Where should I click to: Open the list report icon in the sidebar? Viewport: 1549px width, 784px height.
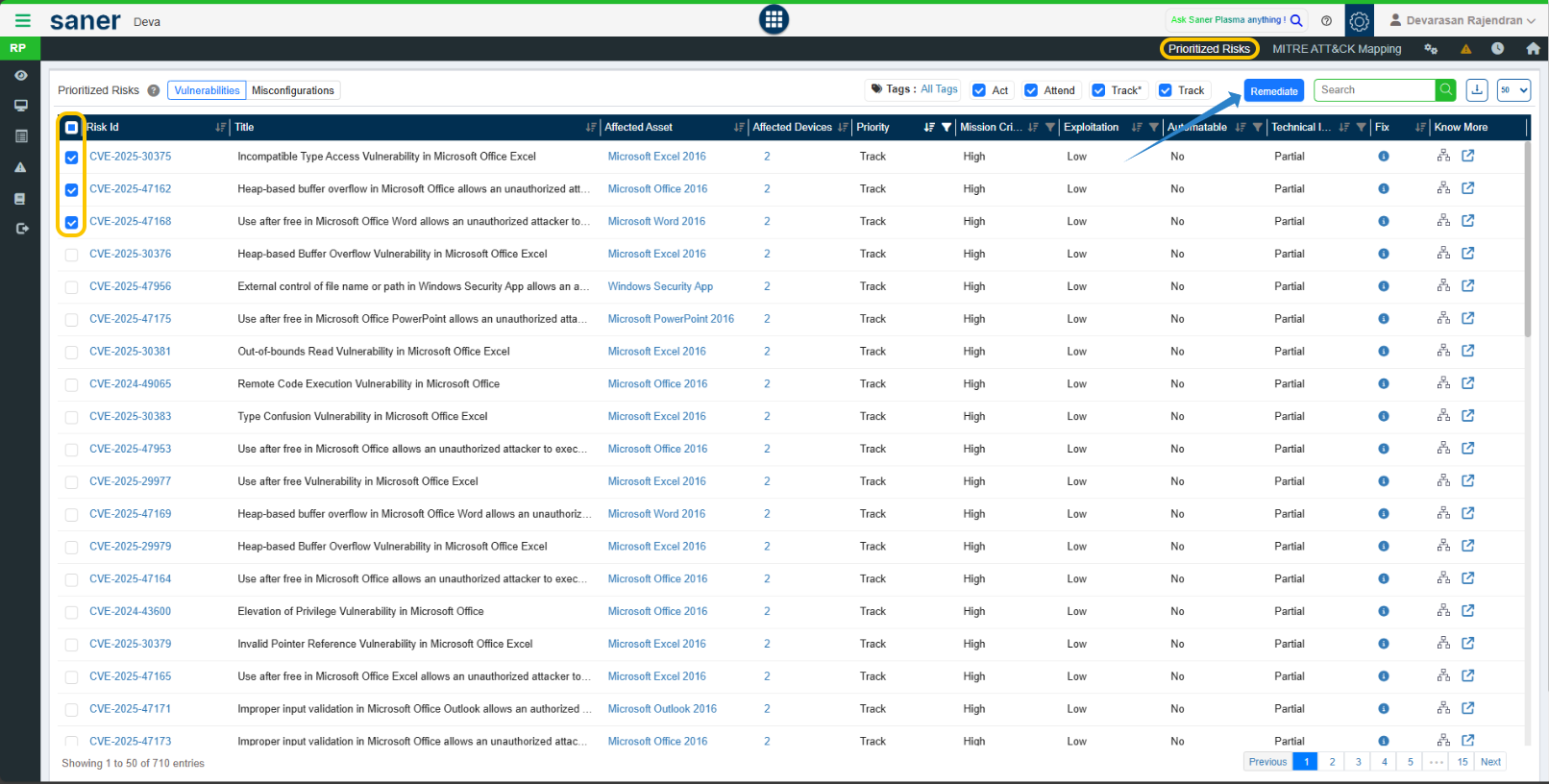(21, 136)
